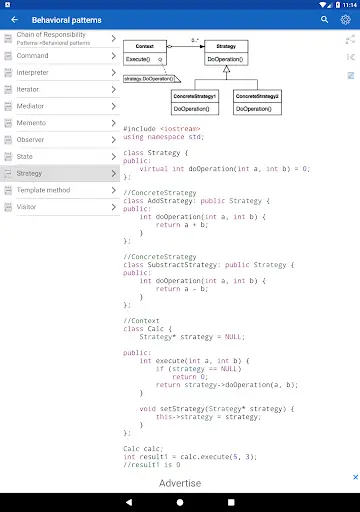This screenshot has height=512, width=360.
Task: Click '//result1 is 0' comment line
Action: click(152, 465)
